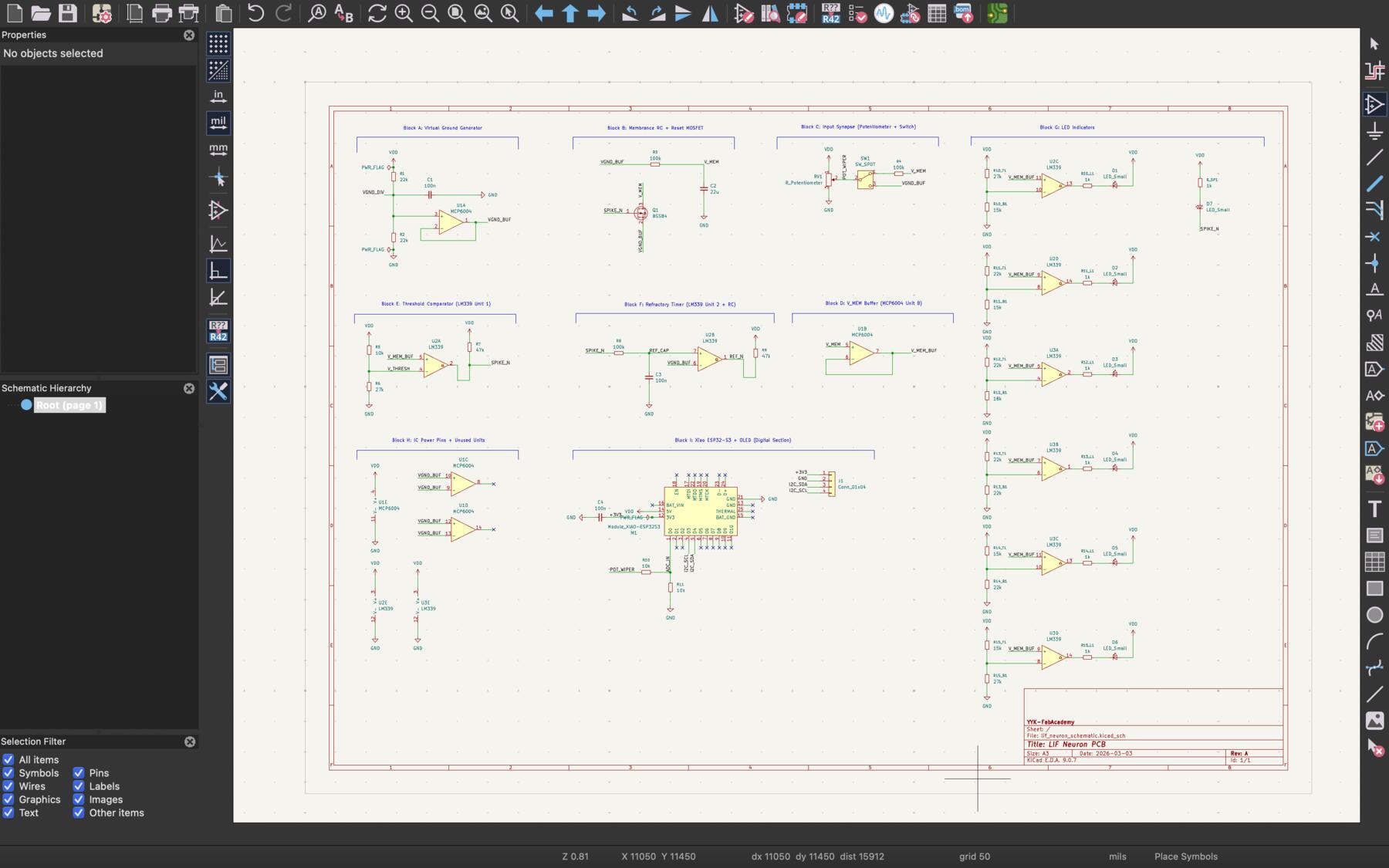Switch units to millimeters
The height and width of the screenshot is (868, 1389).
click(x=218, y=148)
